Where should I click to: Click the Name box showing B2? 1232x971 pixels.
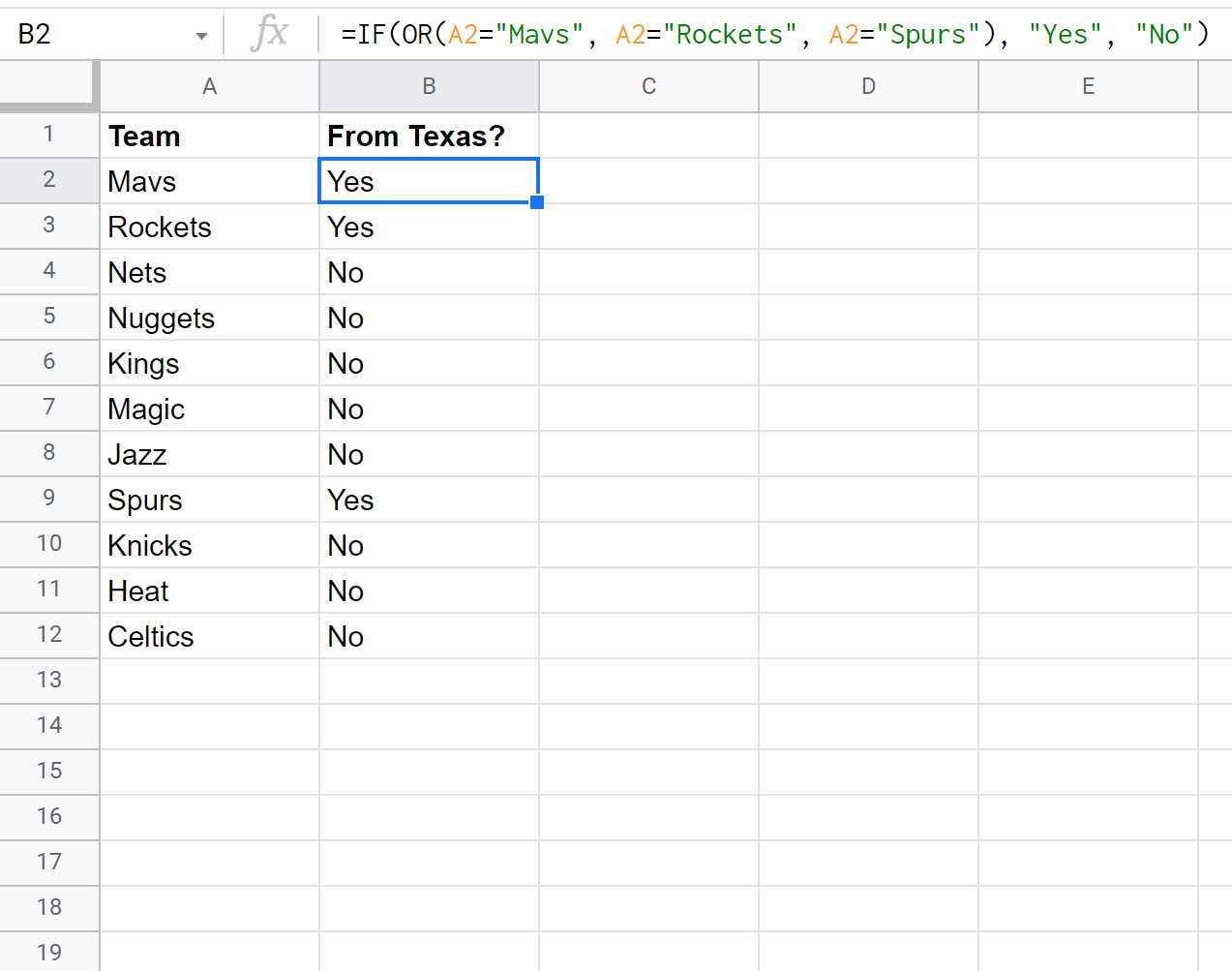coord(97,35)
